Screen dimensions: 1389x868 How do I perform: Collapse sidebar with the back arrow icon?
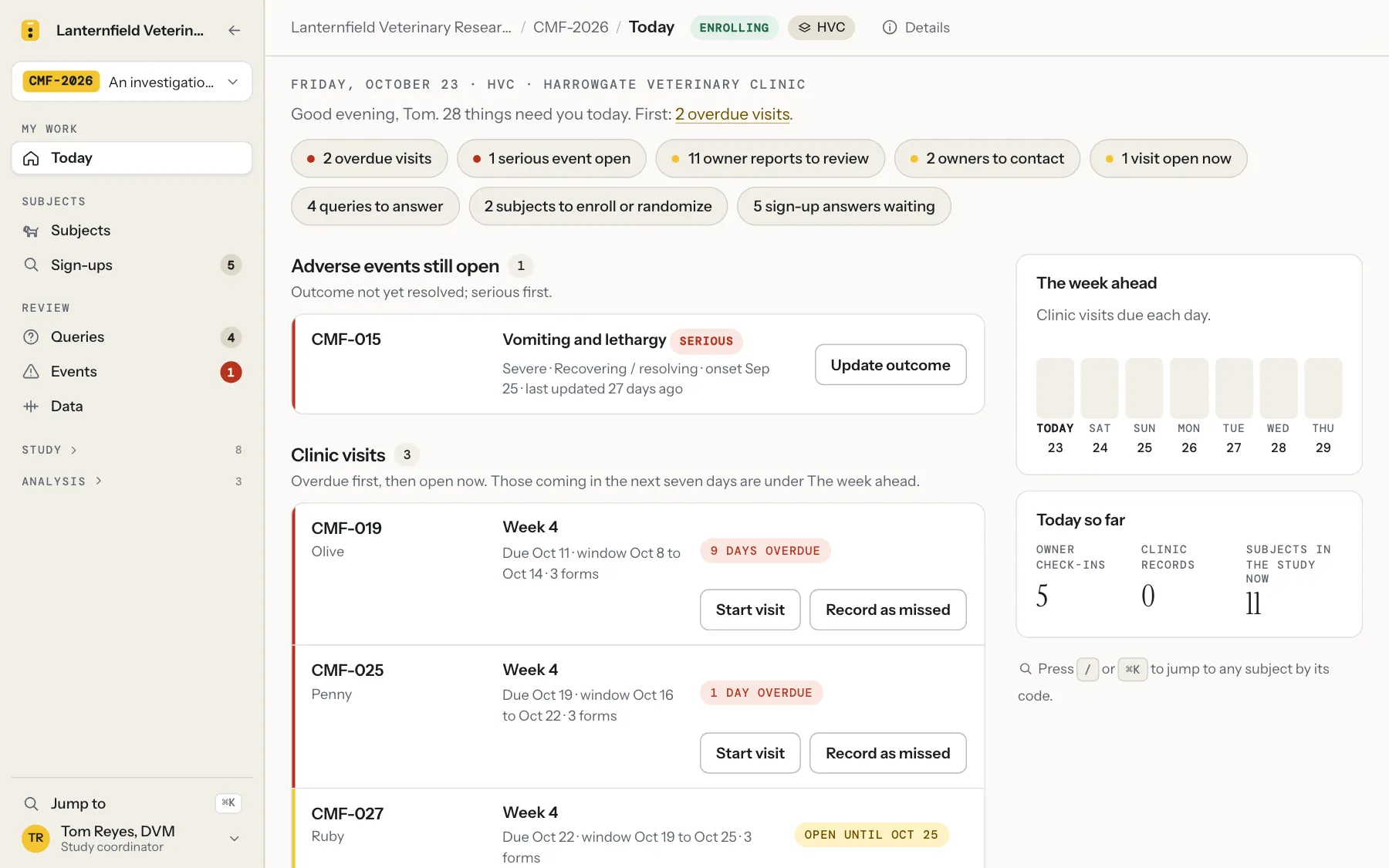[x=235, y=30]
